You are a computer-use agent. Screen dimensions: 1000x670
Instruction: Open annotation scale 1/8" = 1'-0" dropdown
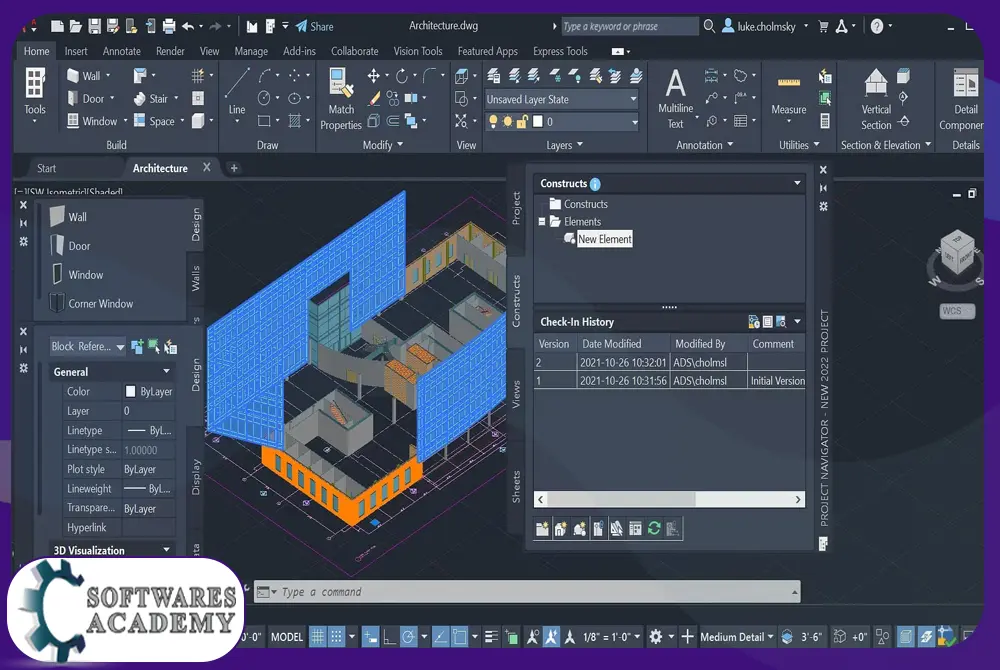[x=610, y=636]
